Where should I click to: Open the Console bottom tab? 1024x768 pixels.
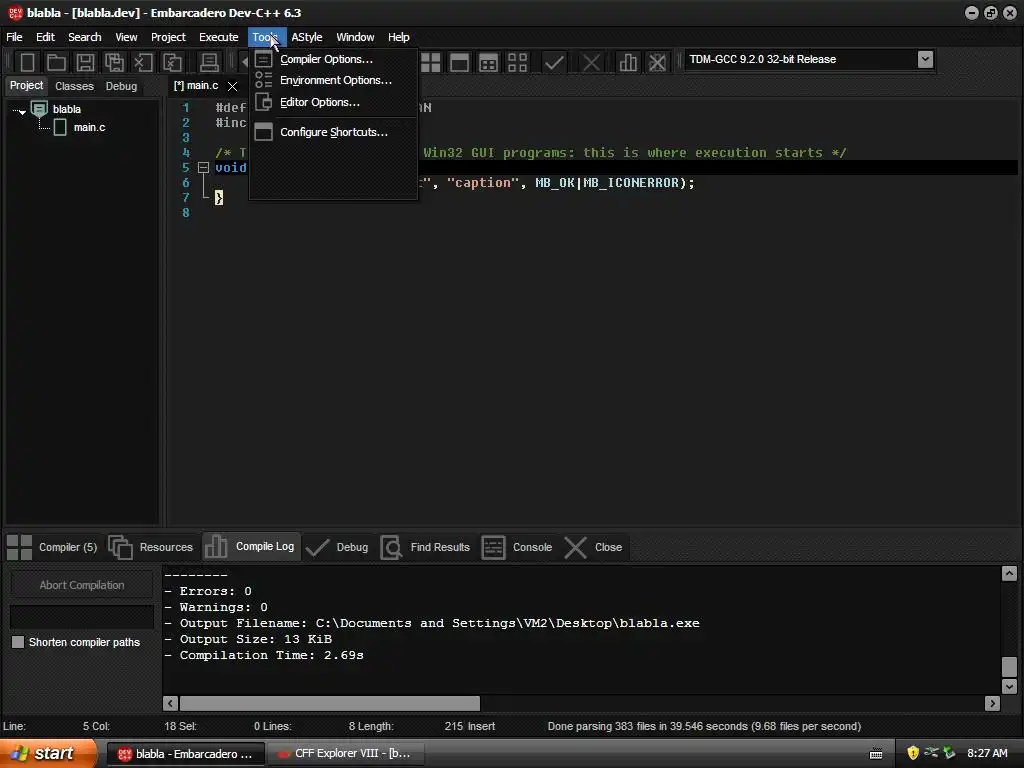(x=517, y=547)
